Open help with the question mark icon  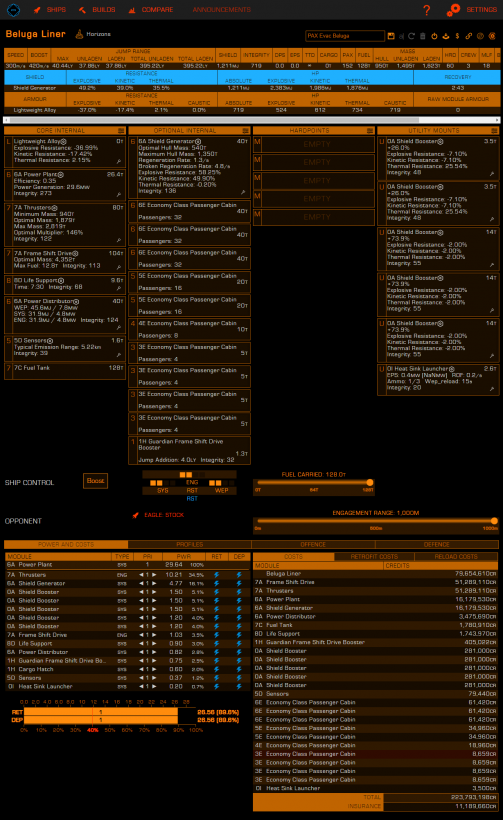click(427, 10)
